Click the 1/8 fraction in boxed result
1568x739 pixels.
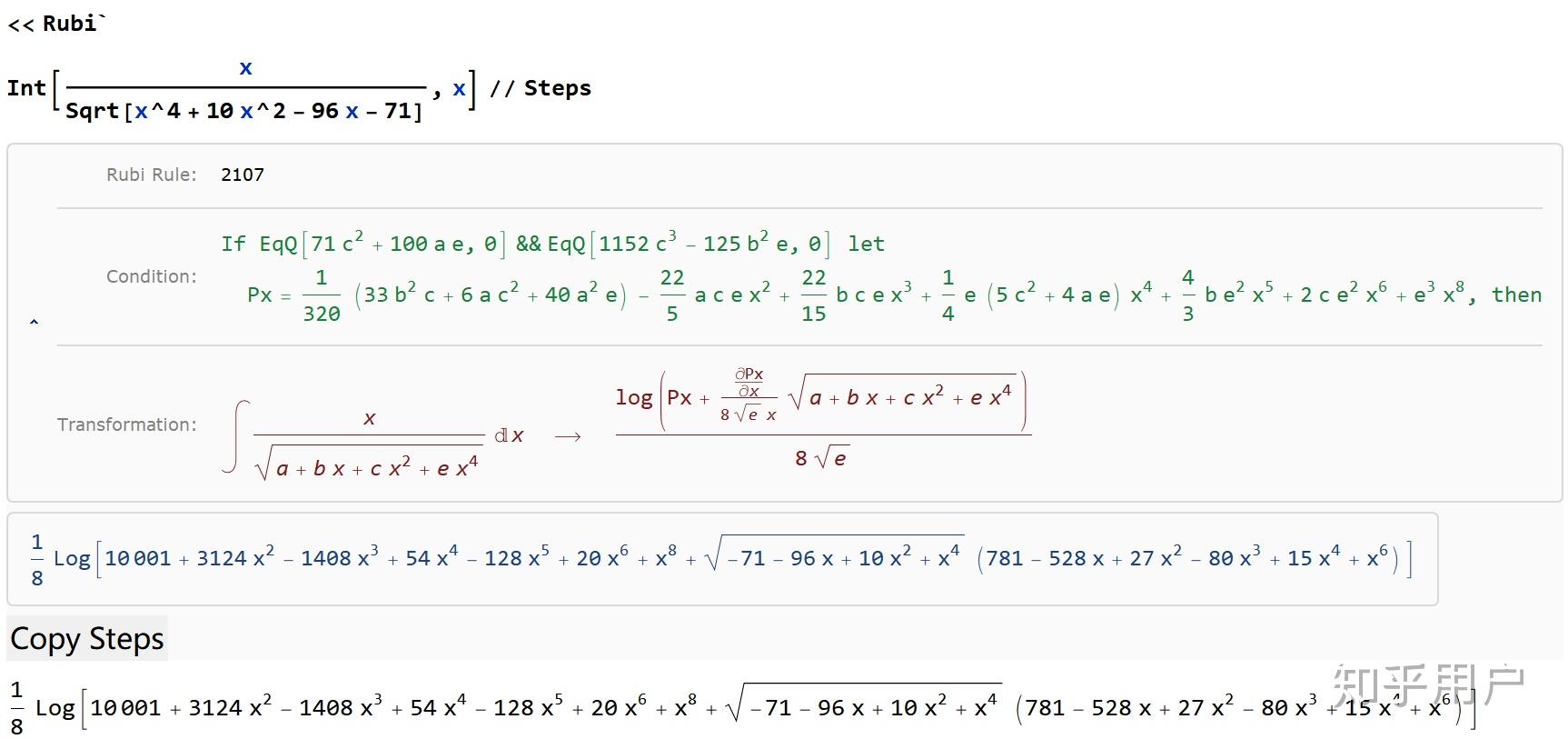[37, 559]
